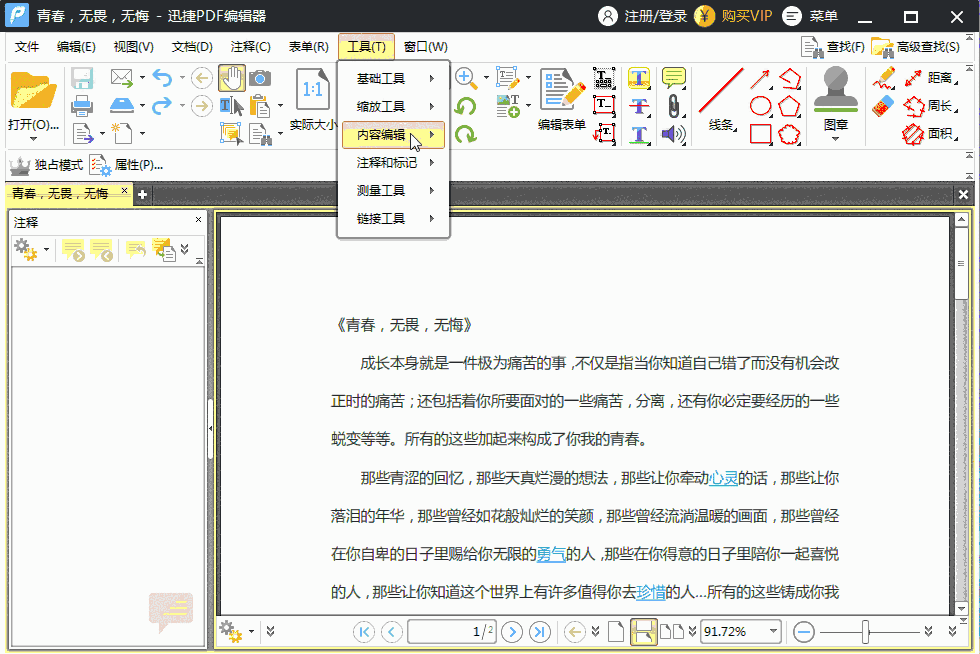Click the page number input field
This screenshot has width=980, height=654.
click(451, 631)
